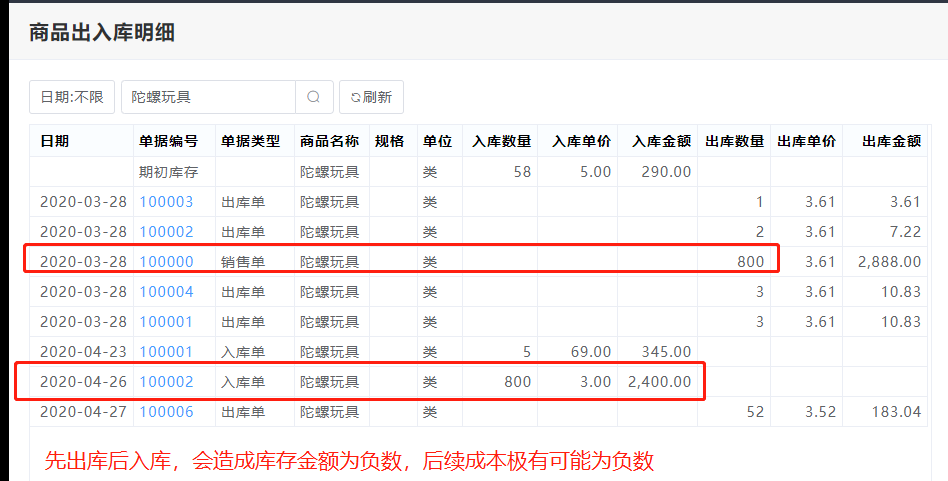The image size is (948, 481).
Task: Click the 出库数量 column header
Action: [x=734, y=141]
